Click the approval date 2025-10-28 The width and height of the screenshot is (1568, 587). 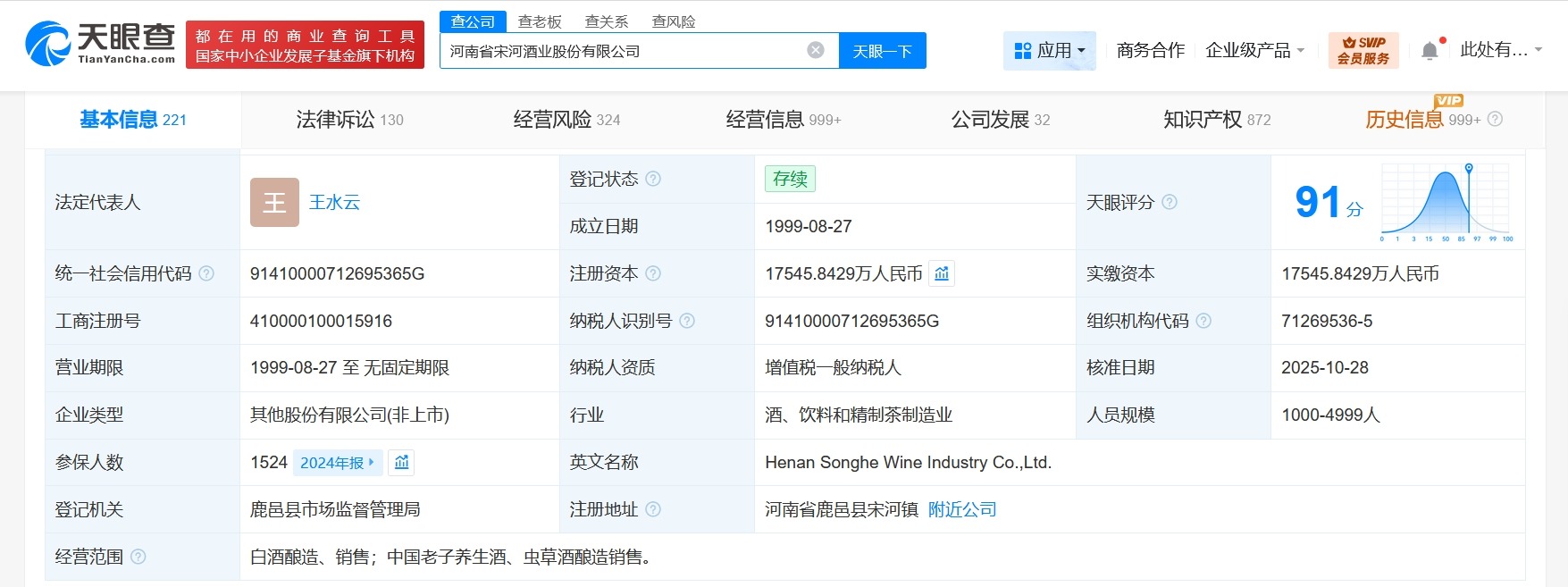(x=1325, y=367)
